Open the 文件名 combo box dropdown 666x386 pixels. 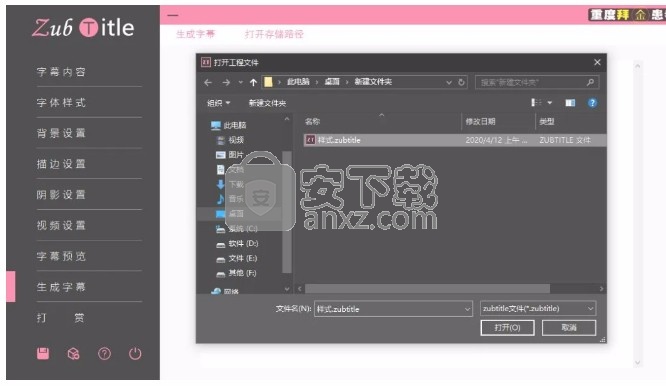click(467, 309)
